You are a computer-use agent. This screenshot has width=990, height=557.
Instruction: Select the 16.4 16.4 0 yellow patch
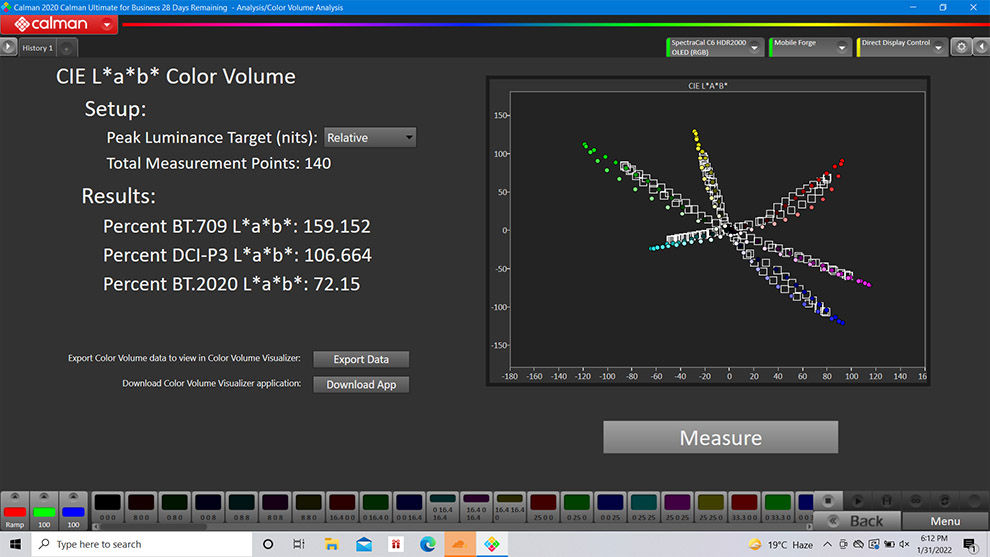(x=510, y=507)
